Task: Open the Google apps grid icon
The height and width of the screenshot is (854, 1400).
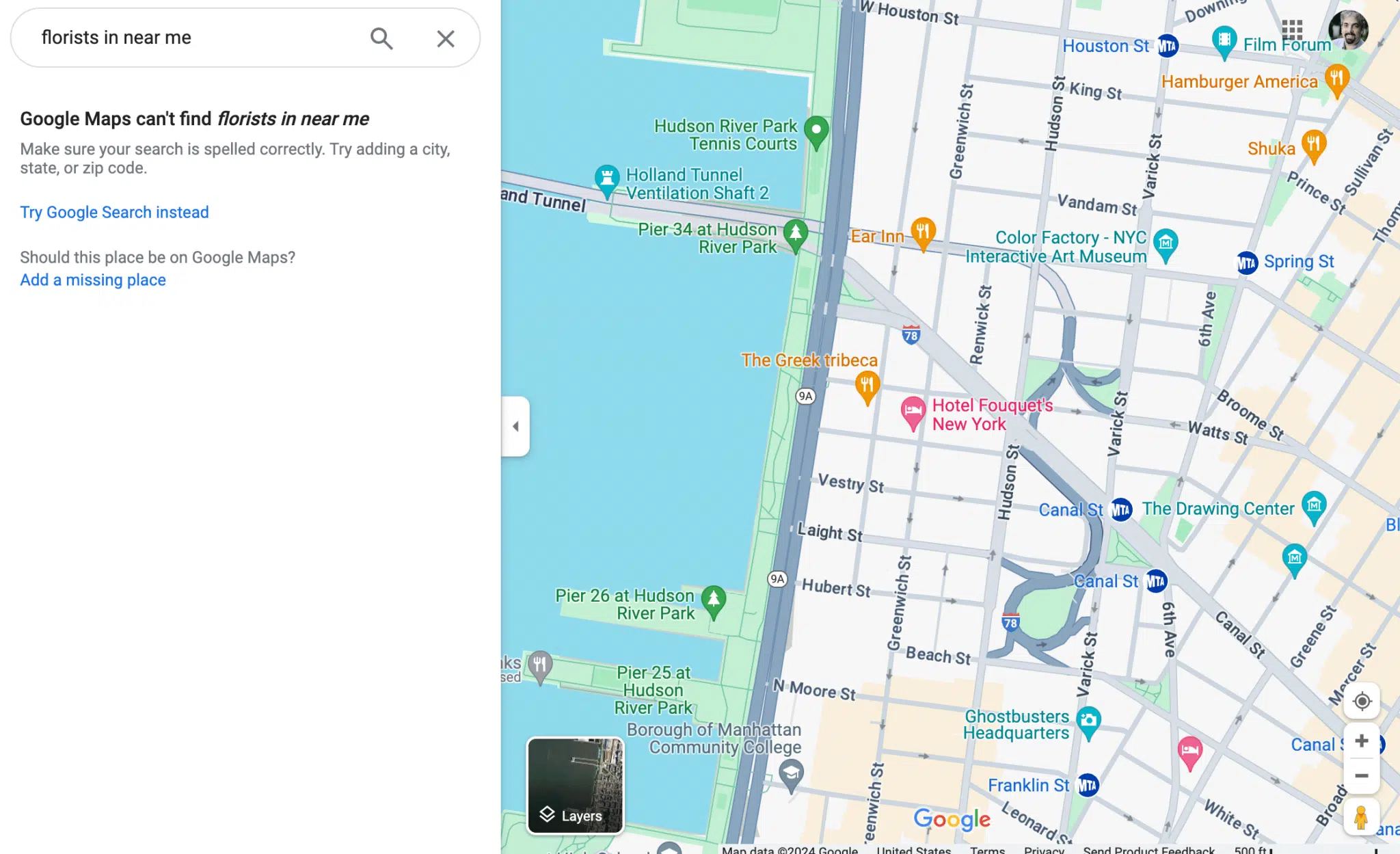Action: [1292, 30]
